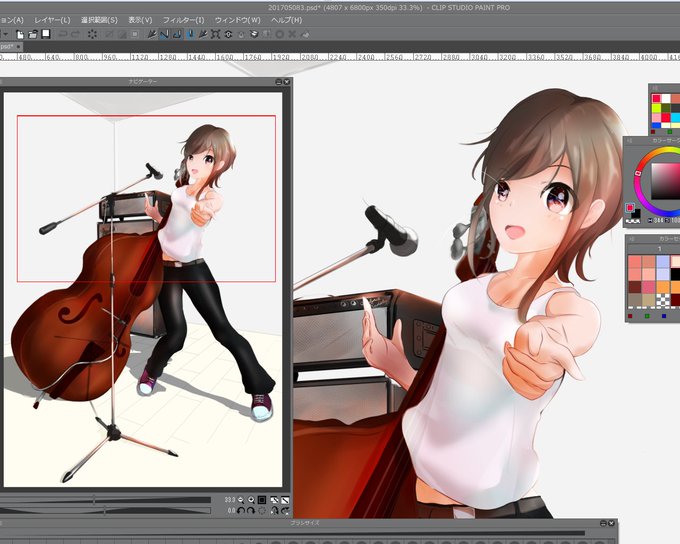This screenshot has width=680, height=544.
Task: Close the Navigator panel
Action: 287,82
